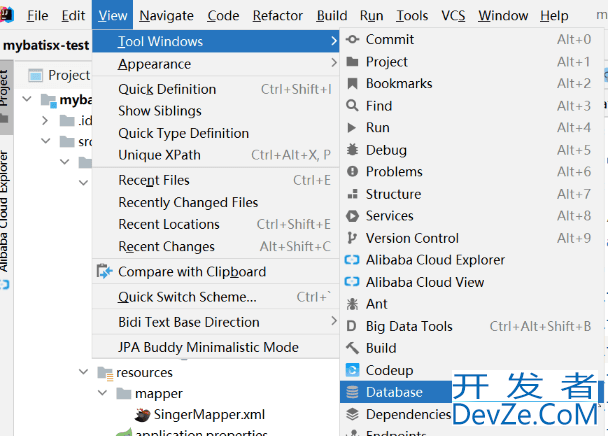Click the Alibaba Cloud Explorer icon
The width and height of the screenshot is (608, 436).
coord(352,260)
